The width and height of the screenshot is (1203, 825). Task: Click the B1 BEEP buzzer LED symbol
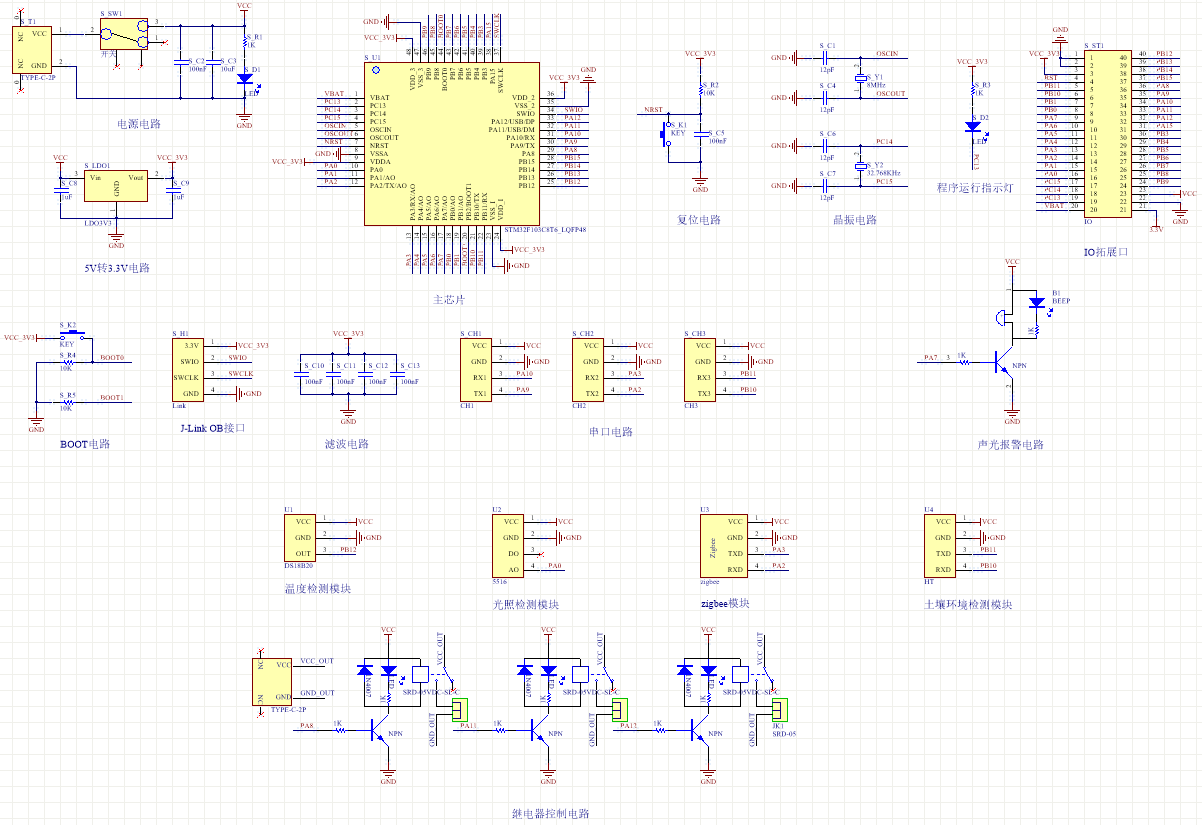tap(1036, 302)
